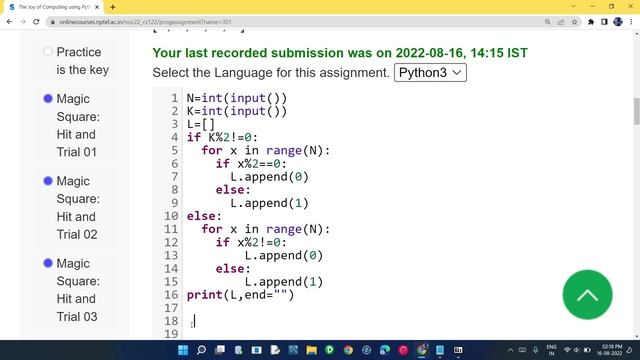The width and height of the screenshot is (640, 360).
Task: Click the microphone tray icon
Action: [x=536, y=350]
